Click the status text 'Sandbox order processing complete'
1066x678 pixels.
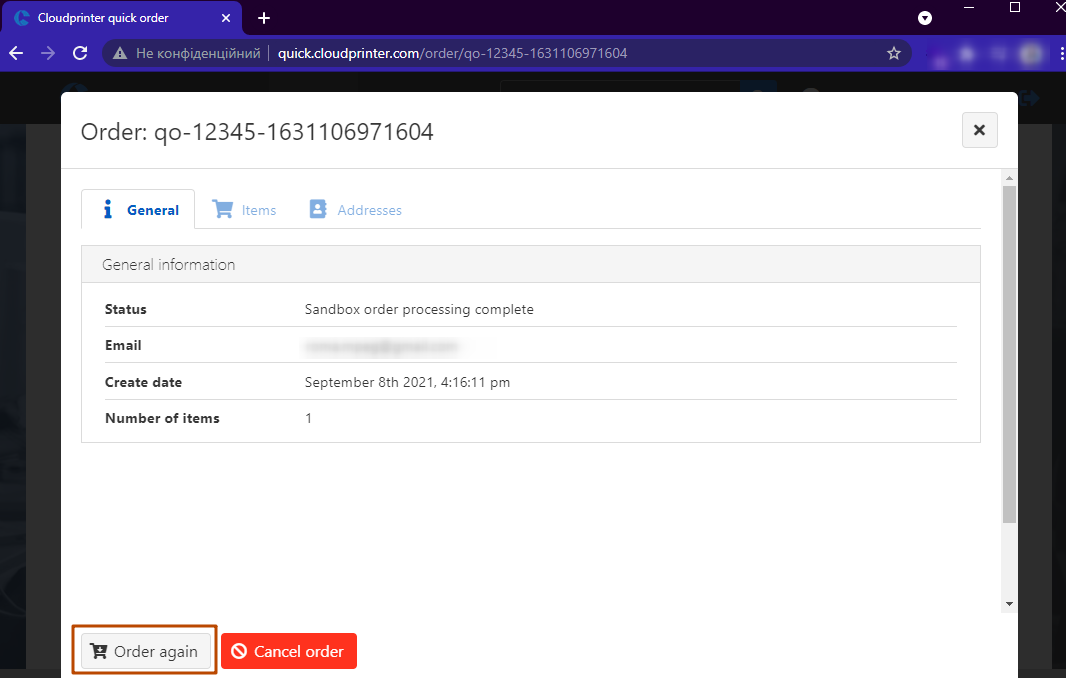419,309
